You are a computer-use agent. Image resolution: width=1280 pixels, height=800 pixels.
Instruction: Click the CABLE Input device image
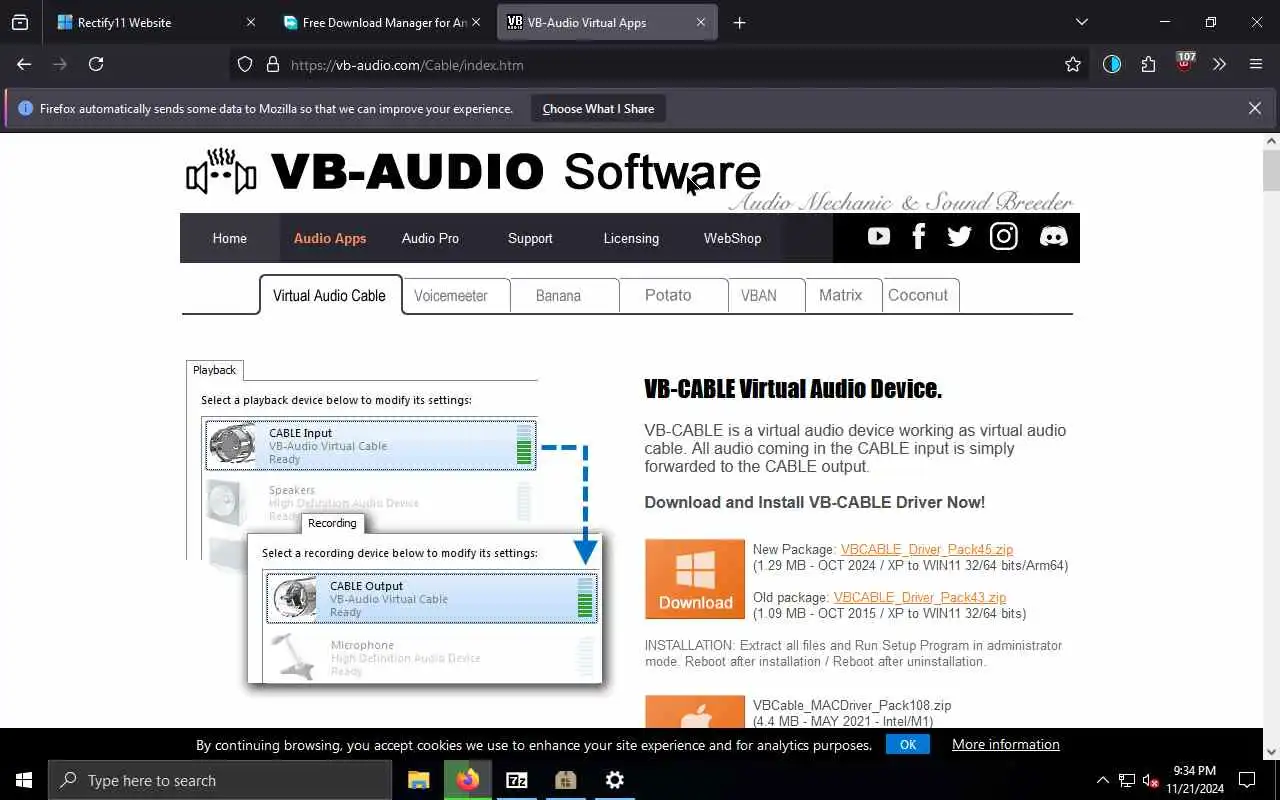(232, 445)
